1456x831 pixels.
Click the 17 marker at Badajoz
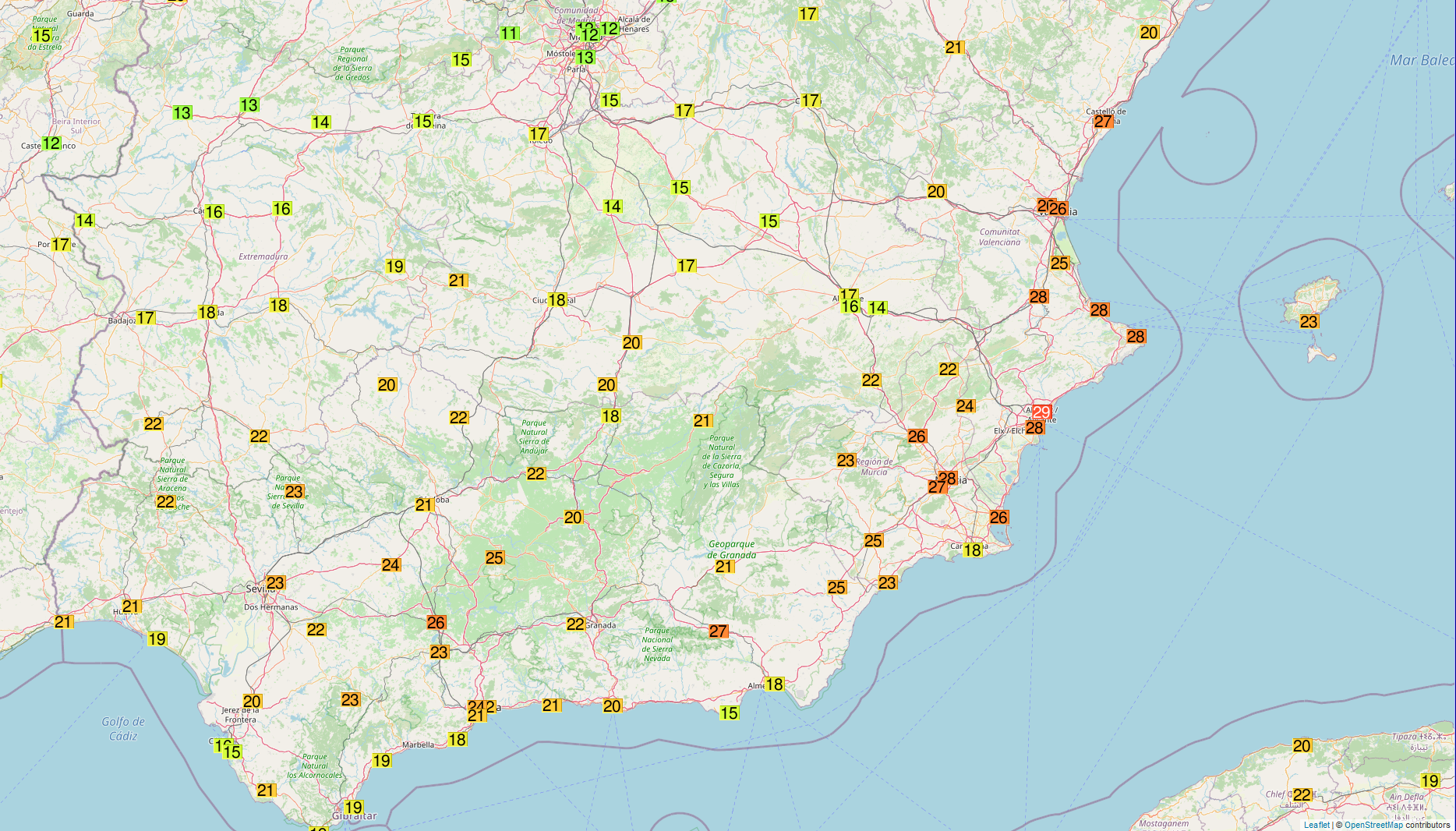point(145,318)
